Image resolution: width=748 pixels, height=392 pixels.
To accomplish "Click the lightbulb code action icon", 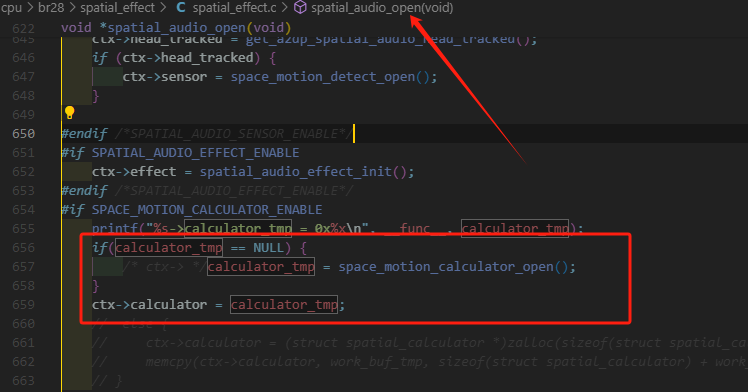I will click(x=70, y=113).
